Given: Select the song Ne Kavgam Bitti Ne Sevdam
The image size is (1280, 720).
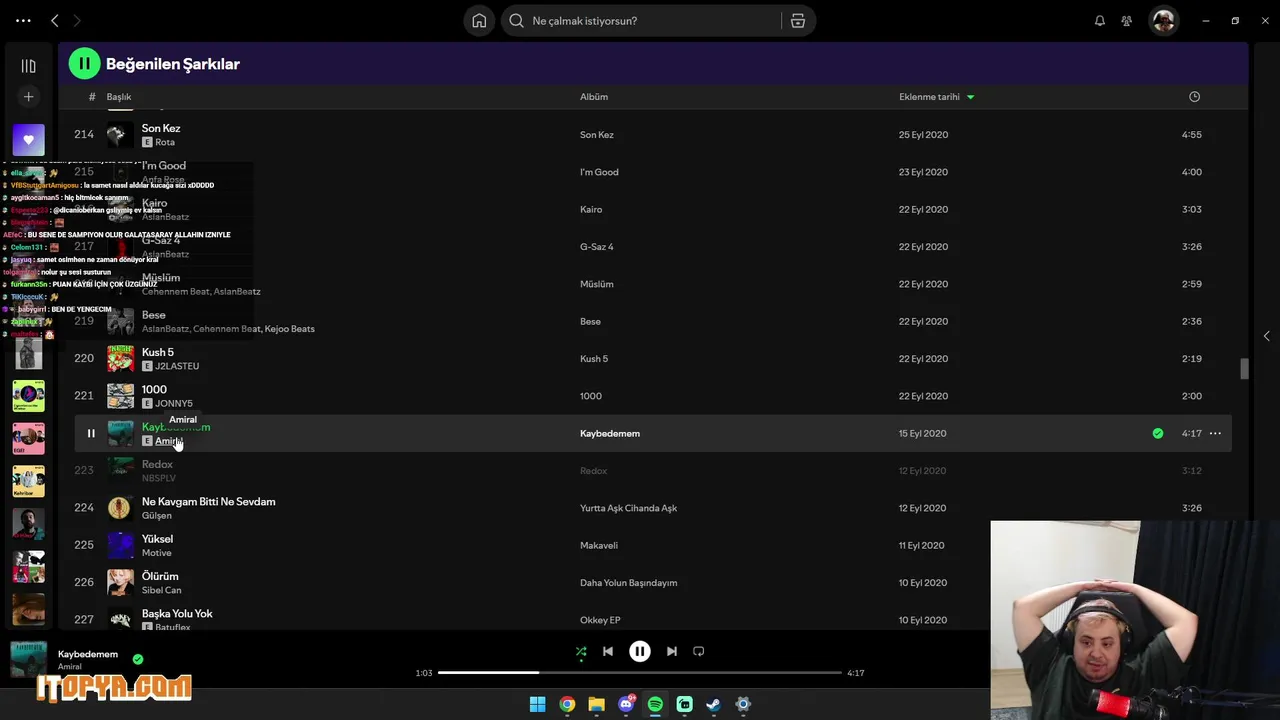Looking at the screenshot, I should click(x=208, y=502).
